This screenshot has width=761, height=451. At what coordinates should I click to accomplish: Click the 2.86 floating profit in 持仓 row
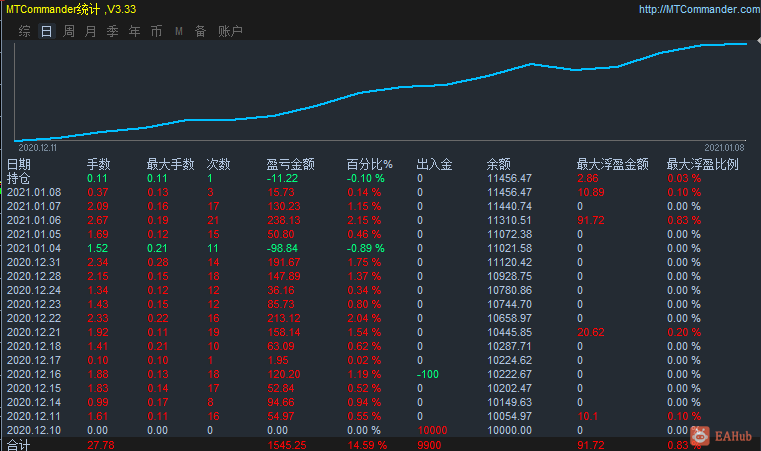588,178
